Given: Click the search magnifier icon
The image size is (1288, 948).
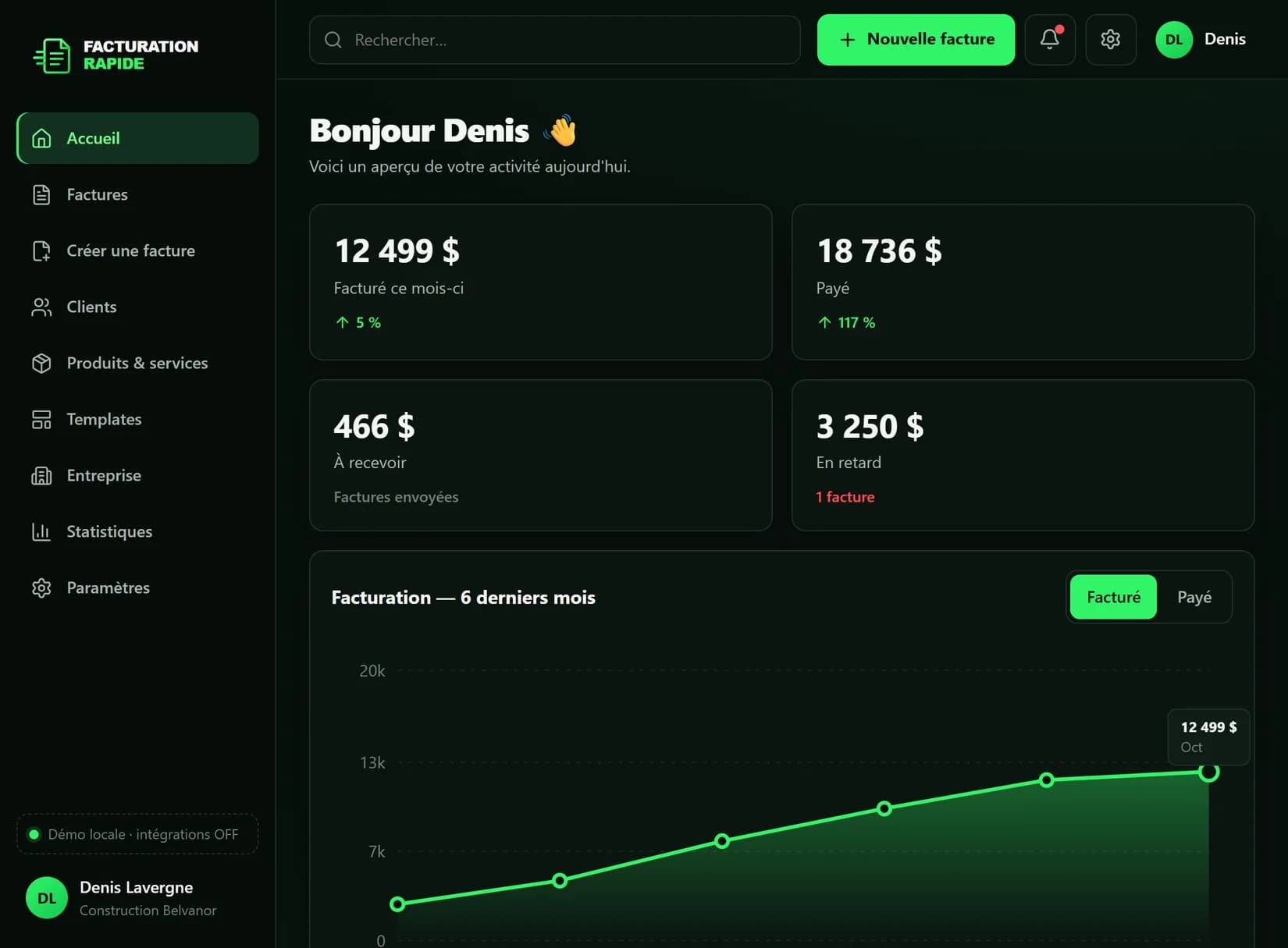Looking at the screenshot, I should (x=333, y=40).
